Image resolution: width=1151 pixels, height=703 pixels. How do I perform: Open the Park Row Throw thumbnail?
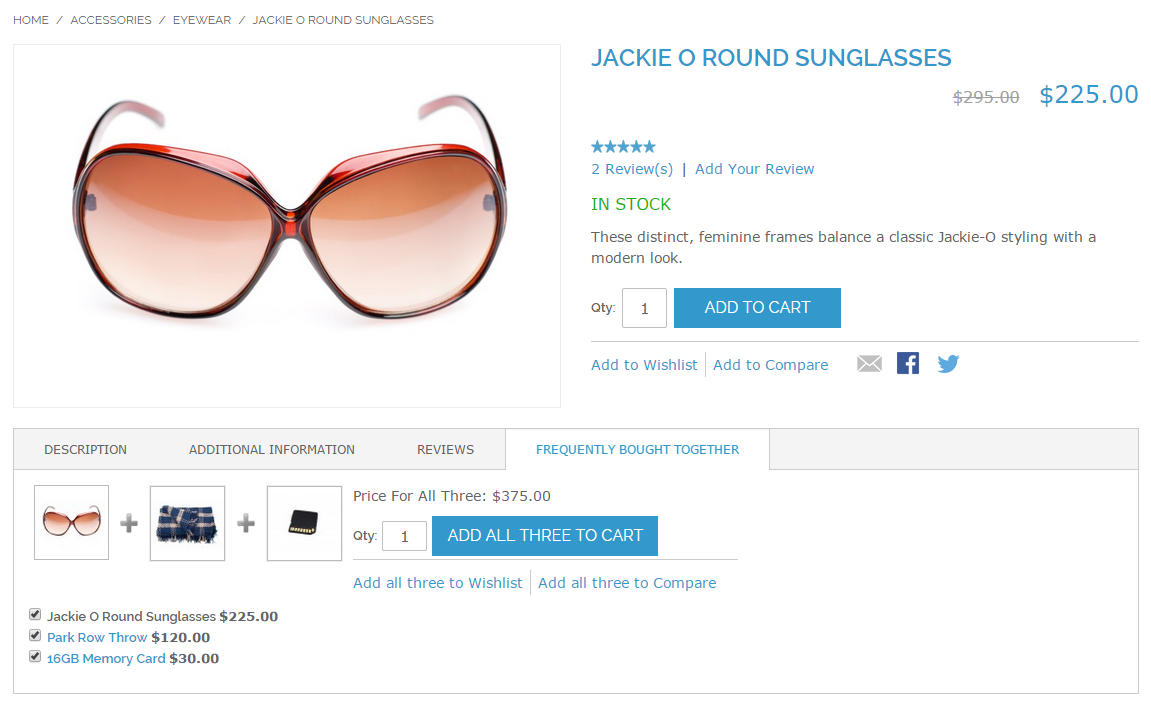tap(187, 523)
